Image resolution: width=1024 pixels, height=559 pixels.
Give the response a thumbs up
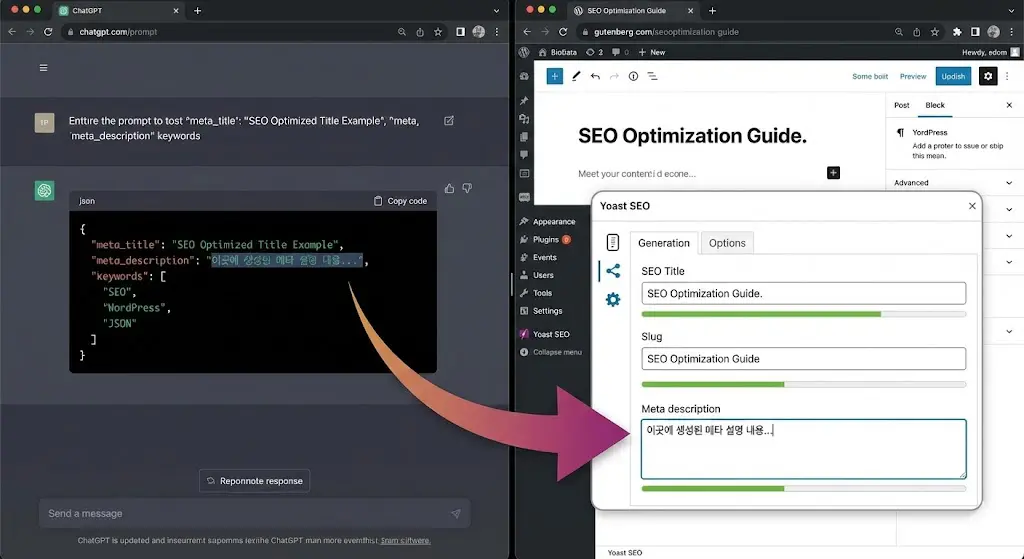(x=449, y=188)
